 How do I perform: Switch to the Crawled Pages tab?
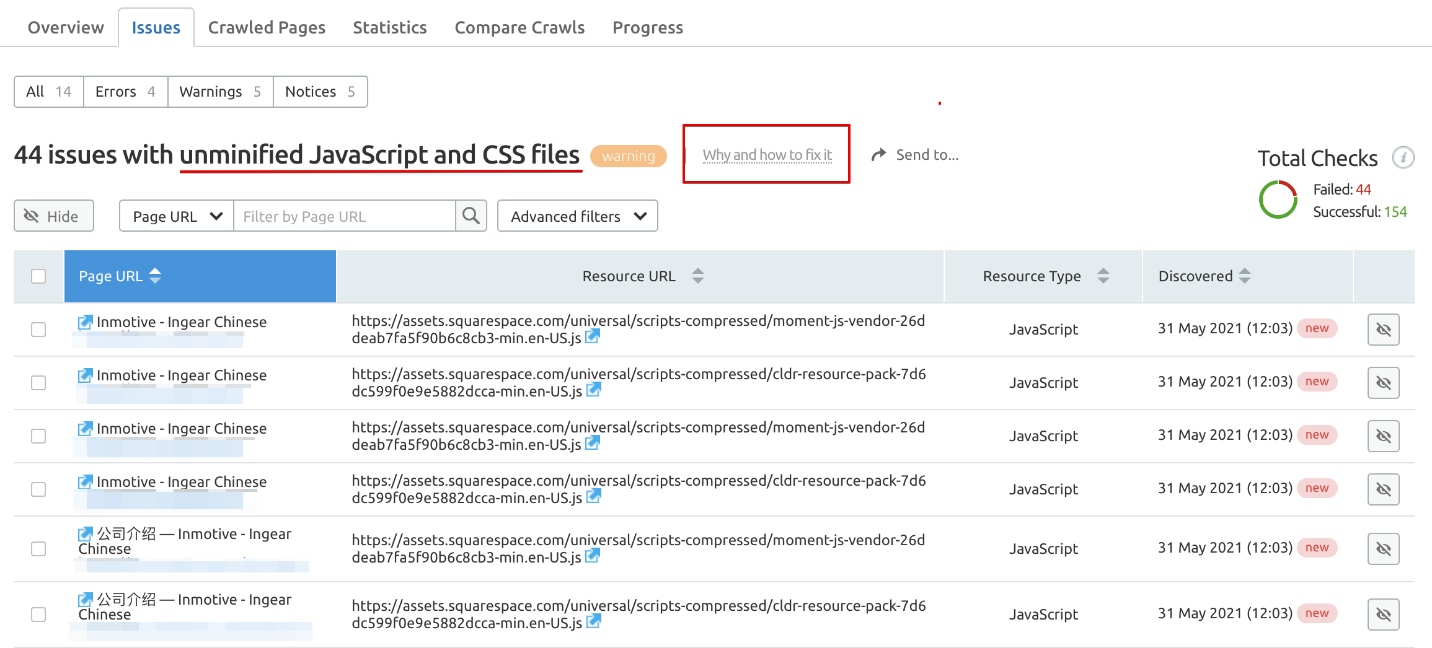[x=266, y=27]
